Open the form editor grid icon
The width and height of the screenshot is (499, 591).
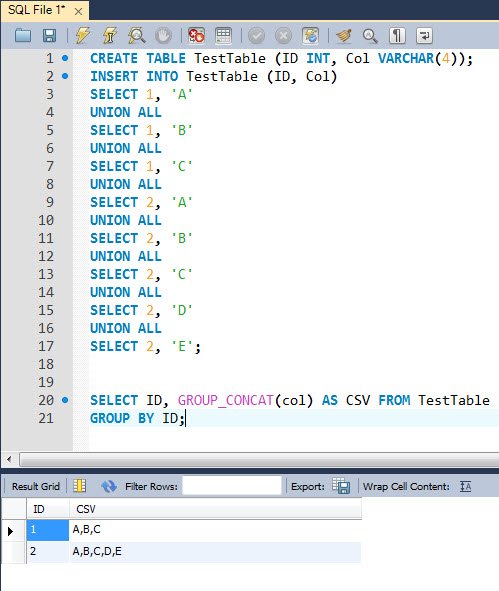pos(80,486)
